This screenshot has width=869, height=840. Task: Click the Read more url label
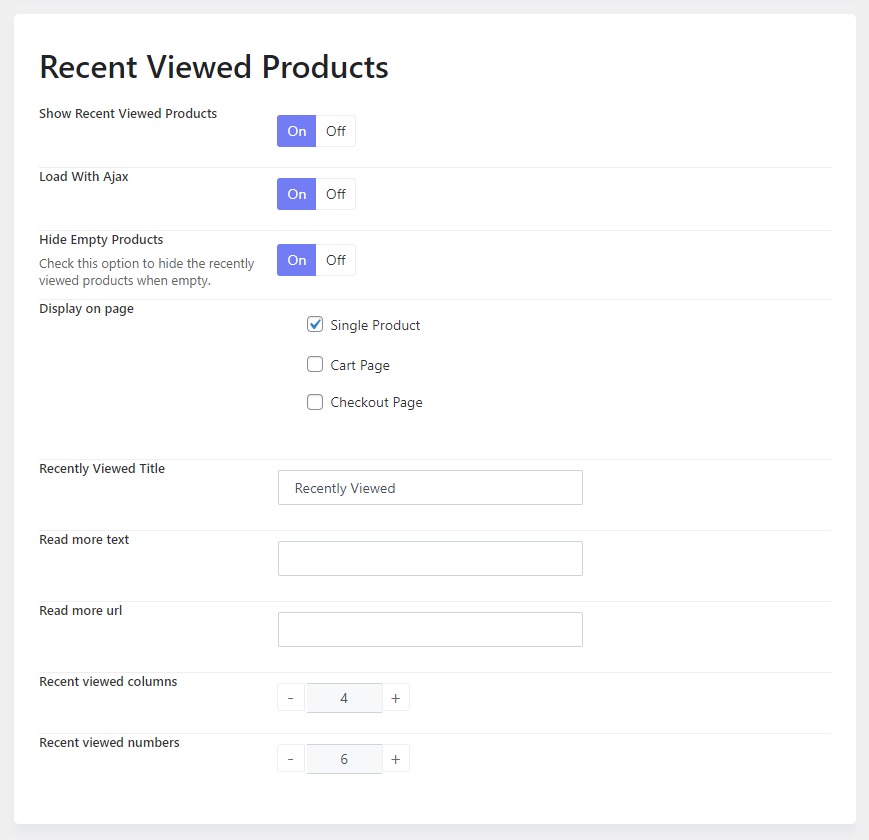(81, 611)
